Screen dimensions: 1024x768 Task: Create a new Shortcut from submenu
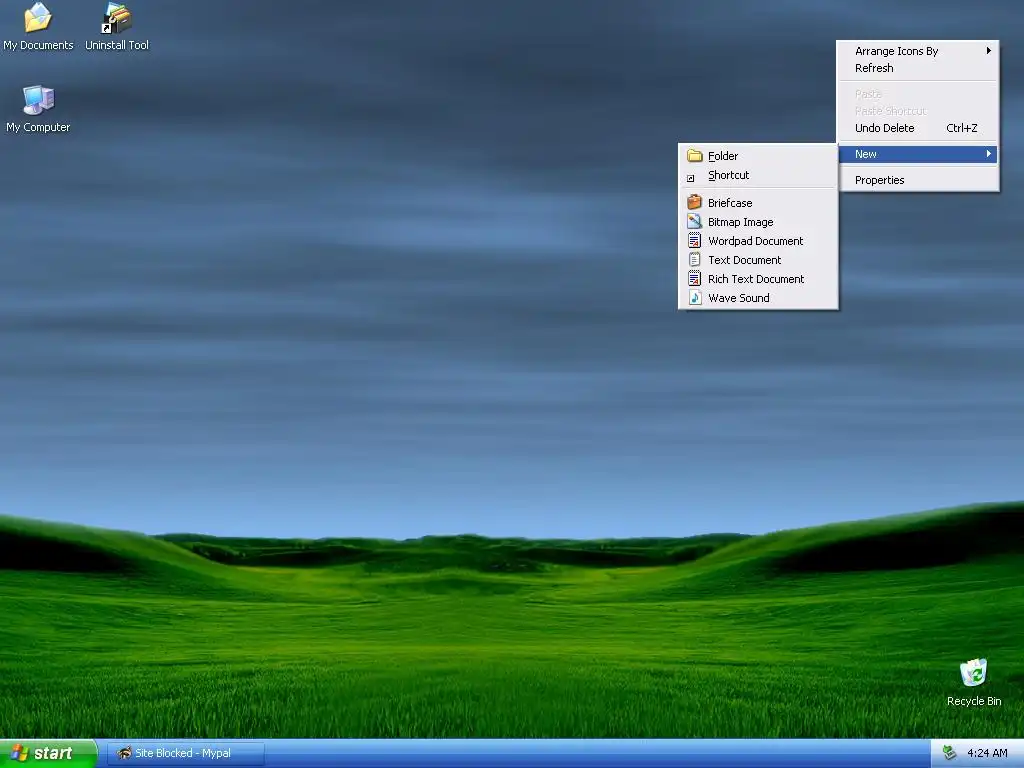(x=758, y=175)
